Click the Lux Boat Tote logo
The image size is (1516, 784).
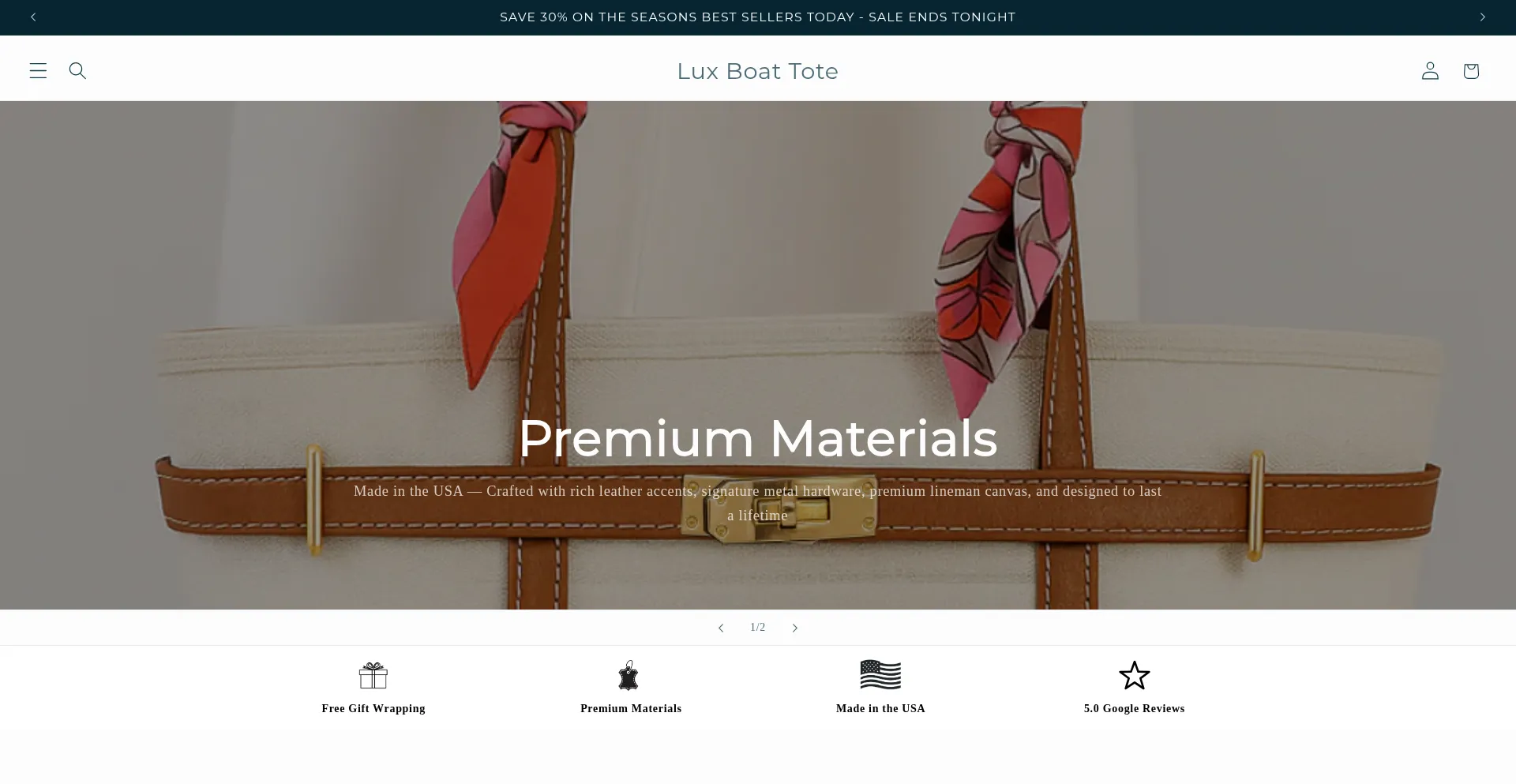point(758,71)
